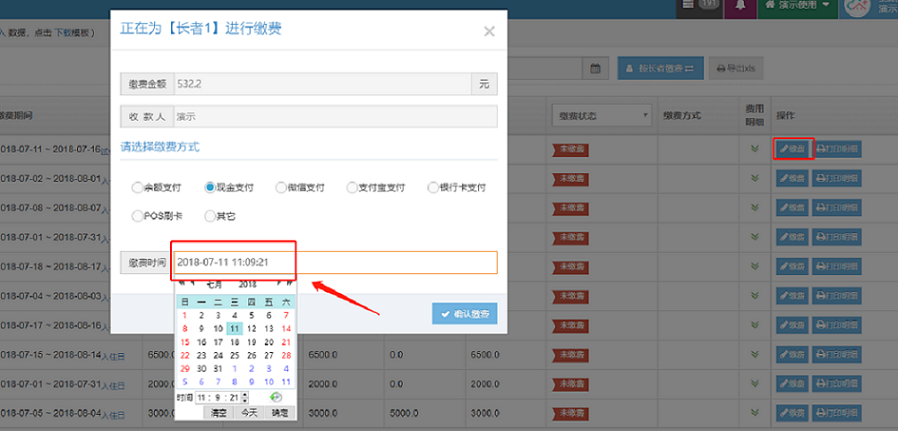
Task: Click the green reset-time icon in calendar
Action: click(x=276, y=397)
